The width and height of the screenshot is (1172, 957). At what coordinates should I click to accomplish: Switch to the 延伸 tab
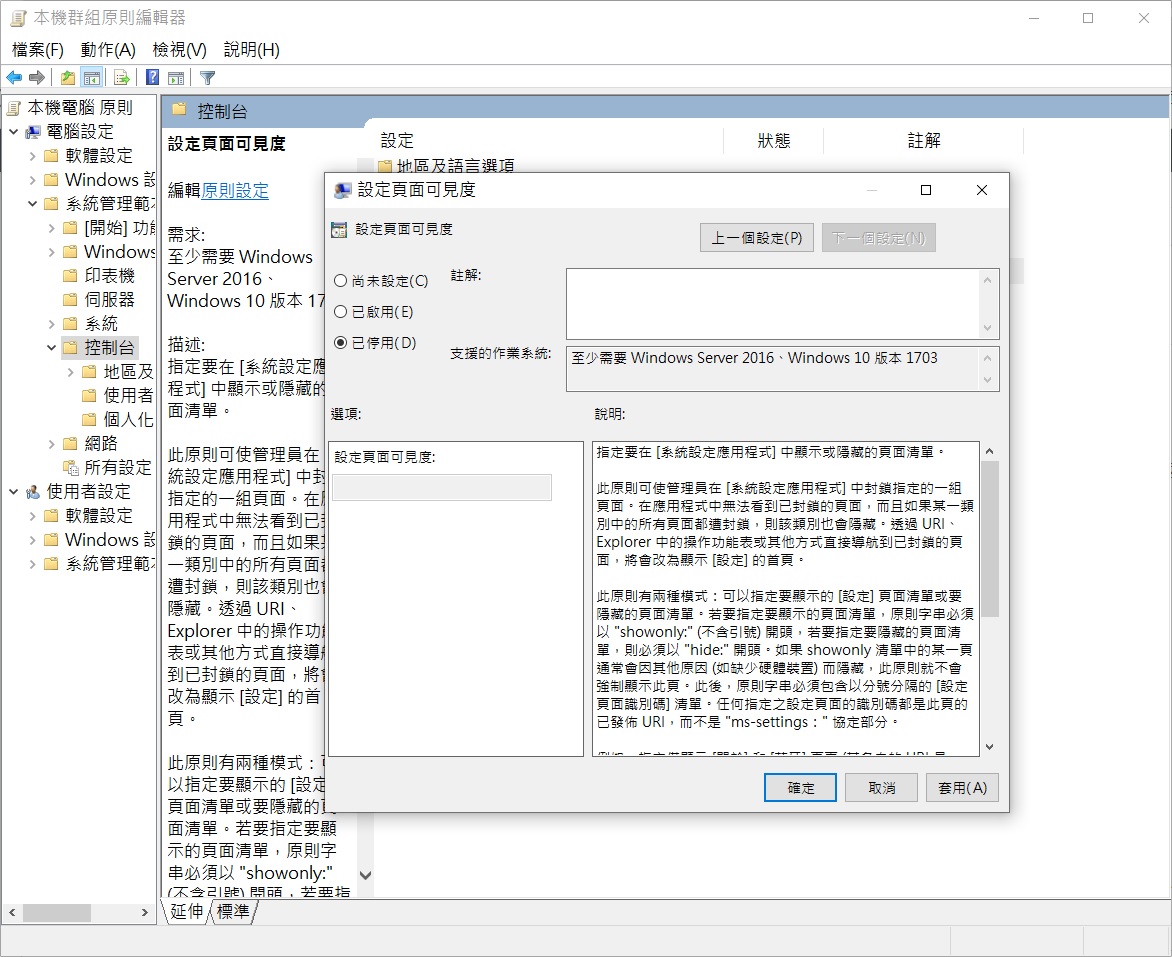(x=185, y=911)
